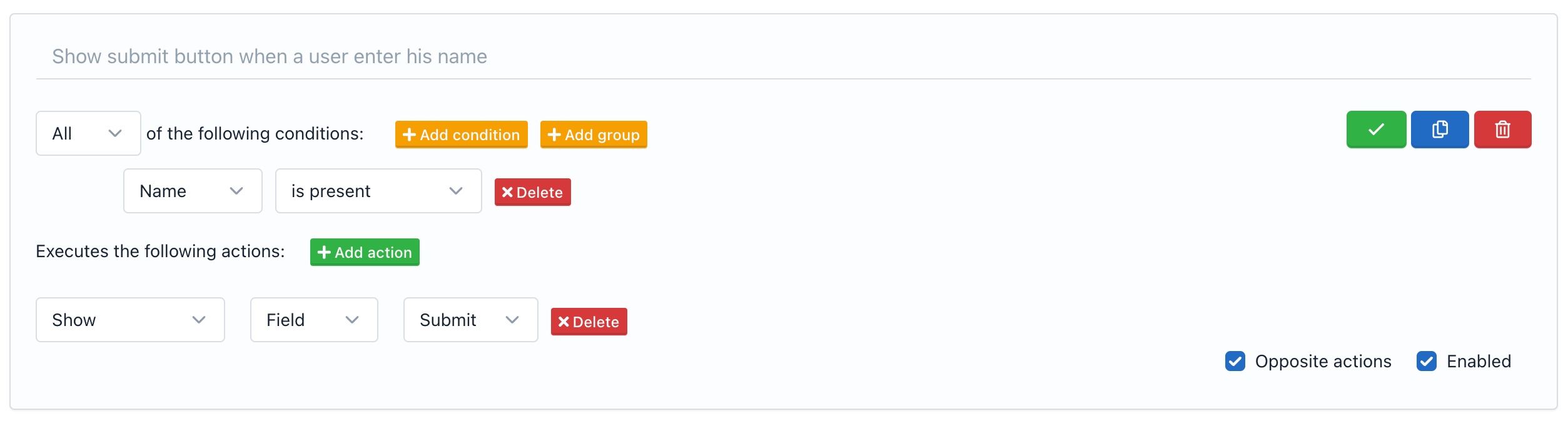The height and width of the screenshot is (423, 1568).
Task: Click the X icon of action Delete
Action: 564,322
